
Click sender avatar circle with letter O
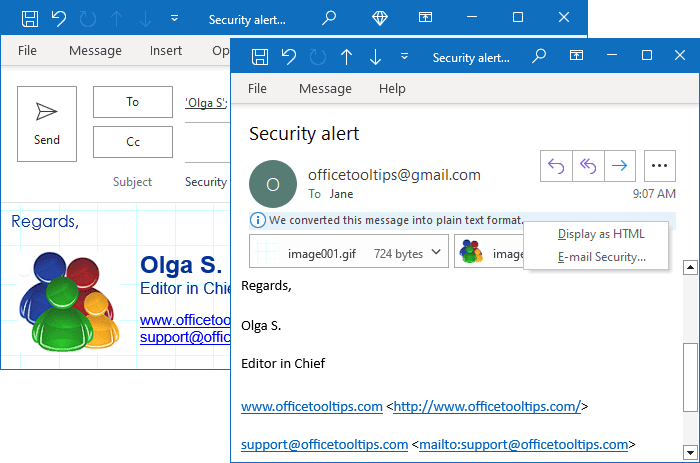[x=273, y=184]
